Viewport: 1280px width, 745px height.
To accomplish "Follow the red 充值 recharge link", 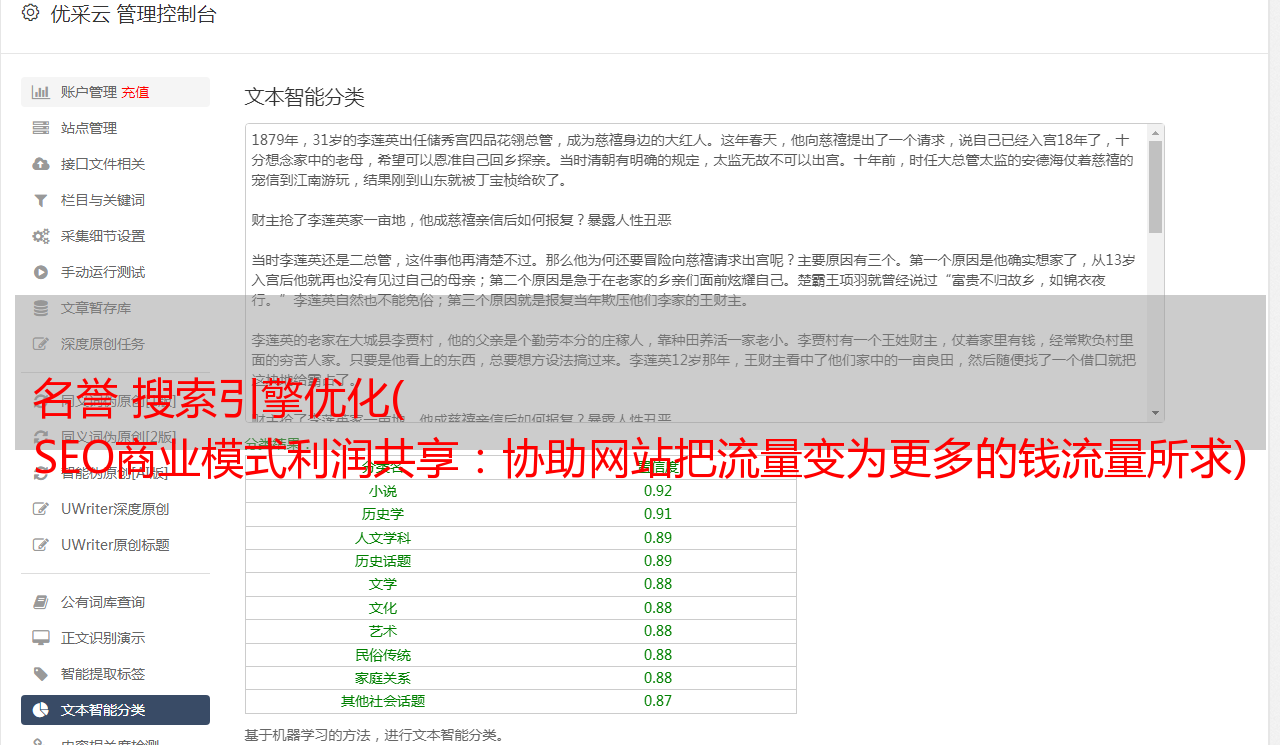I will (135, 92).
